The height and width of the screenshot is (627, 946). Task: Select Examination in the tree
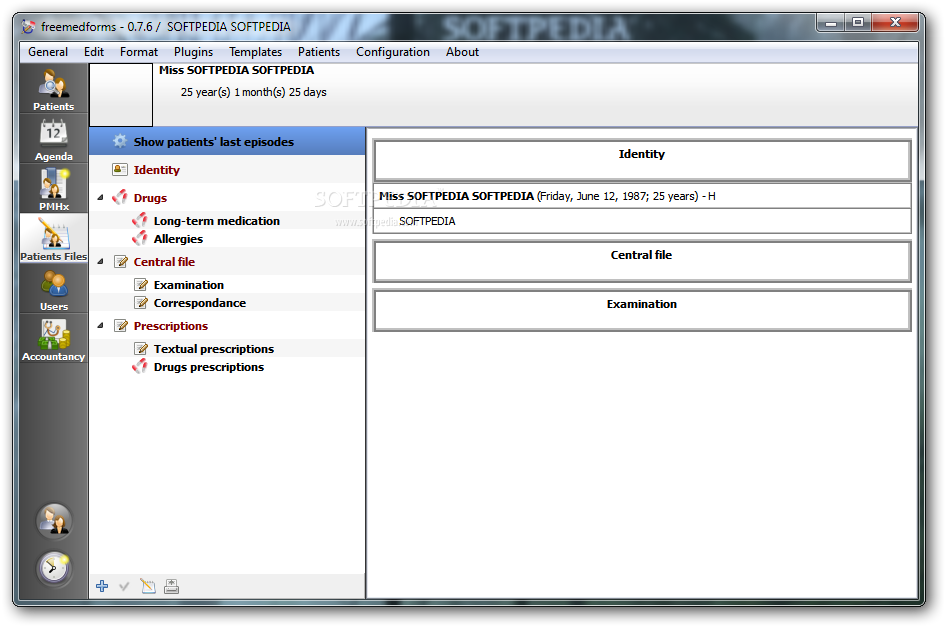click(189, 285)
